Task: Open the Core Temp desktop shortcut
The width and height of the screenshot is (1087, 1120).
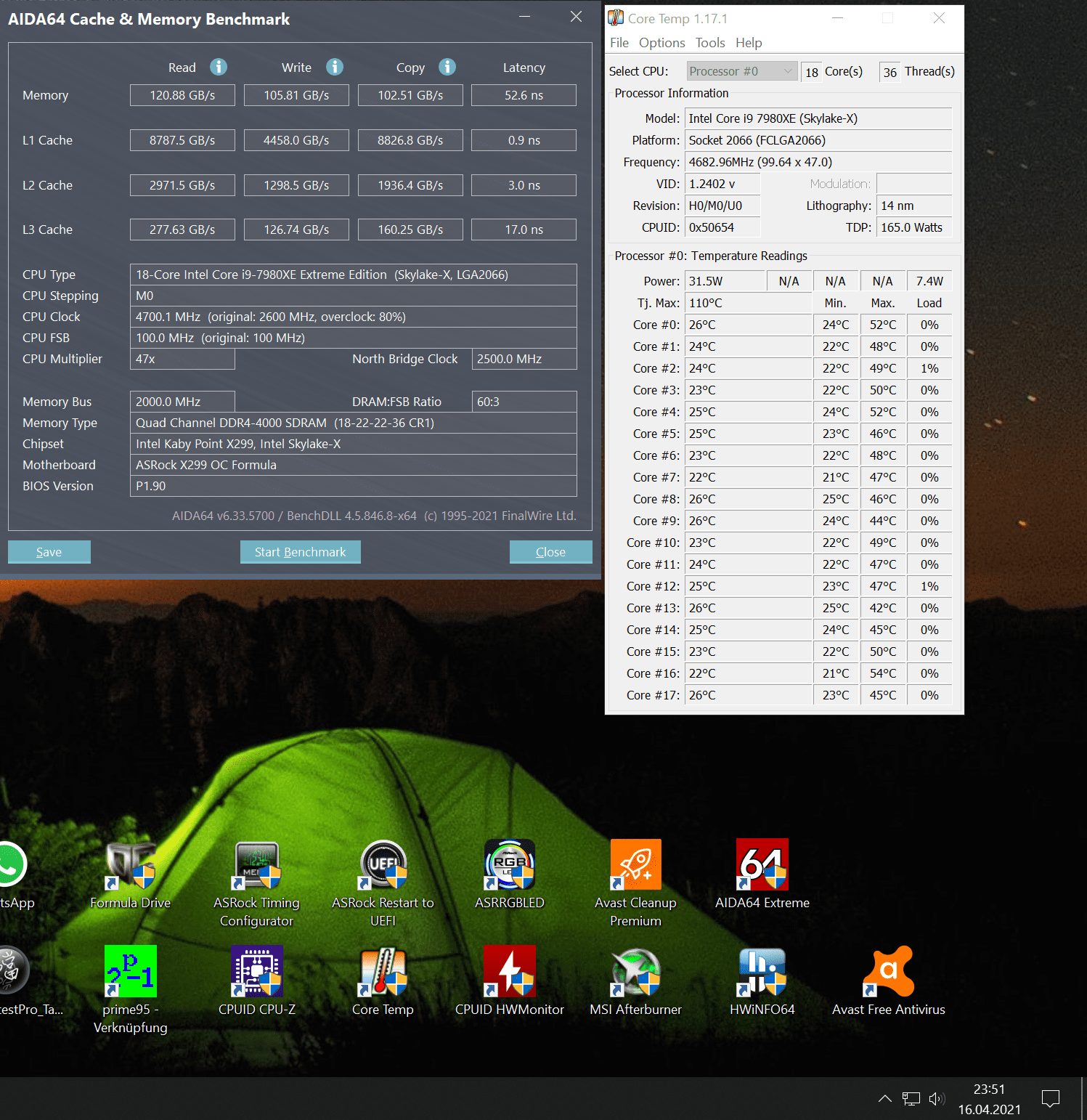Action: point(383,981)
